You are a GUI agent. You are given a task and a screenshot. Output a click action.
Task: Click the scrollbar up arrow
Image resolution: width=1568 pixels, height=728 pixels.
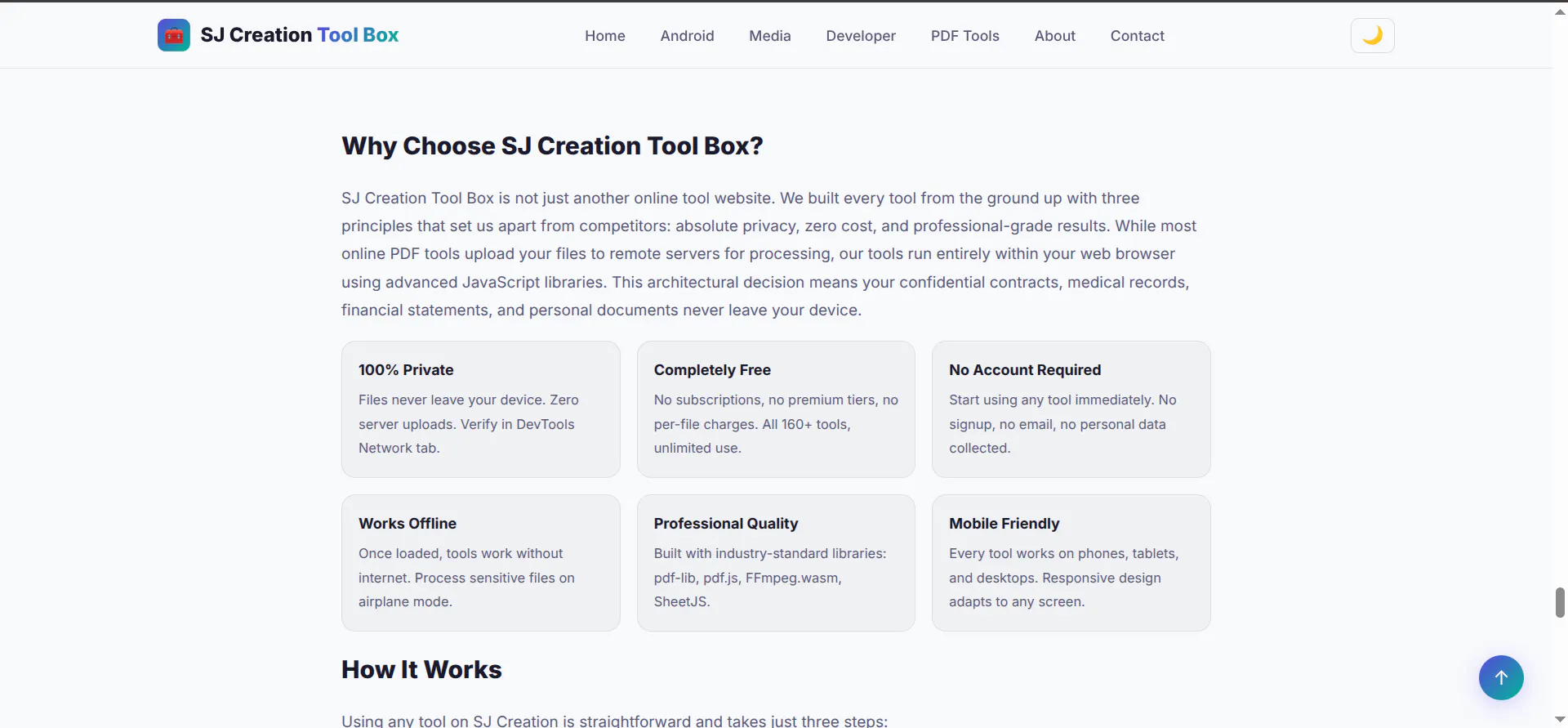tap(1560, 11)
